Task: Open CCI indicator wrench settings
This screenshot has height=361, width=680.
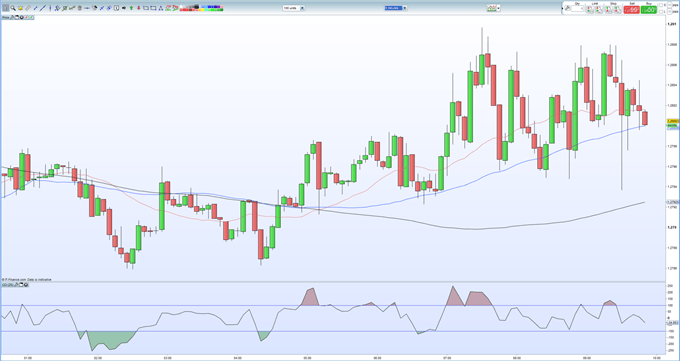Action: coord(16,285)
